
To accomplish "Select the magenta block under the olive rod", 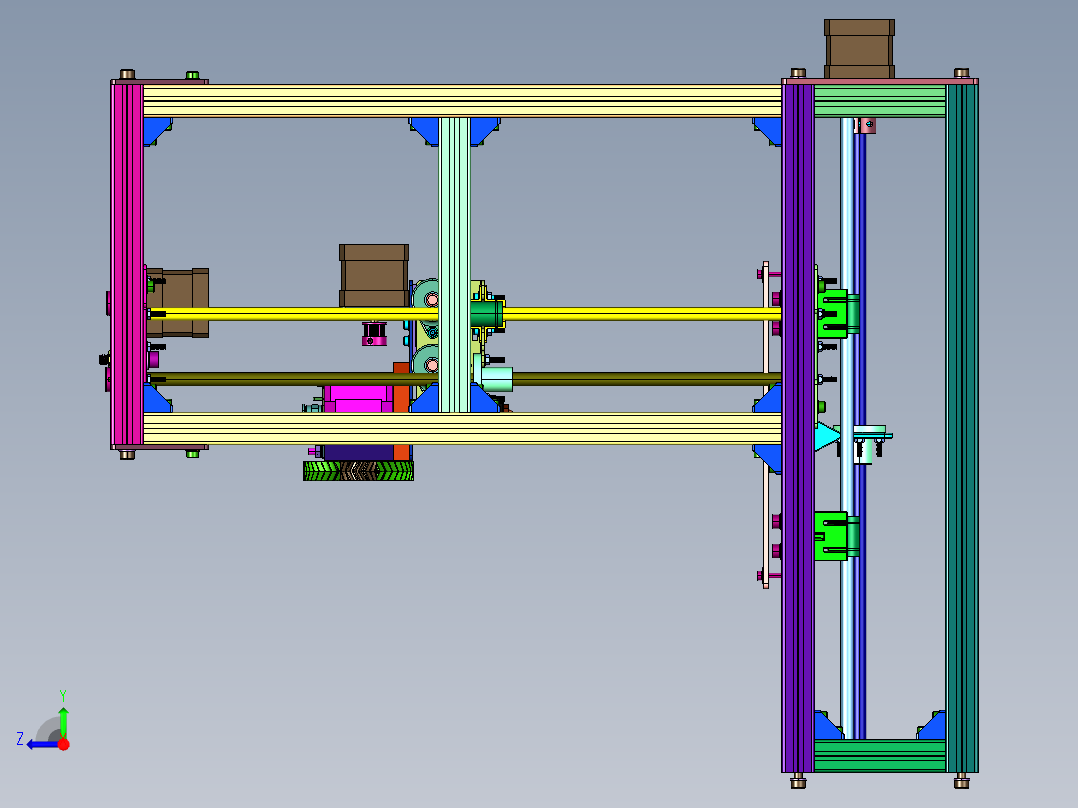I will point(358,399).
